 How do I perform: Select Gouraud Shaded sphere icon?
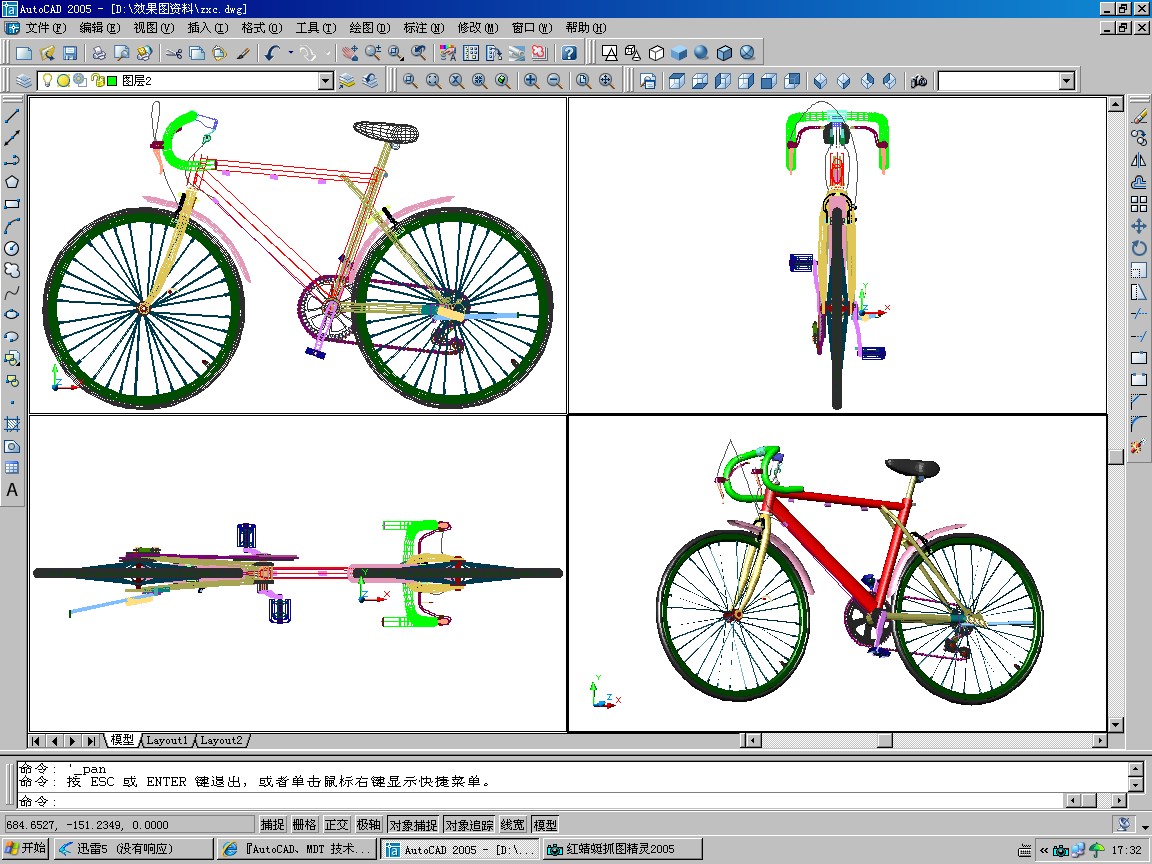(x=701, y=53)
